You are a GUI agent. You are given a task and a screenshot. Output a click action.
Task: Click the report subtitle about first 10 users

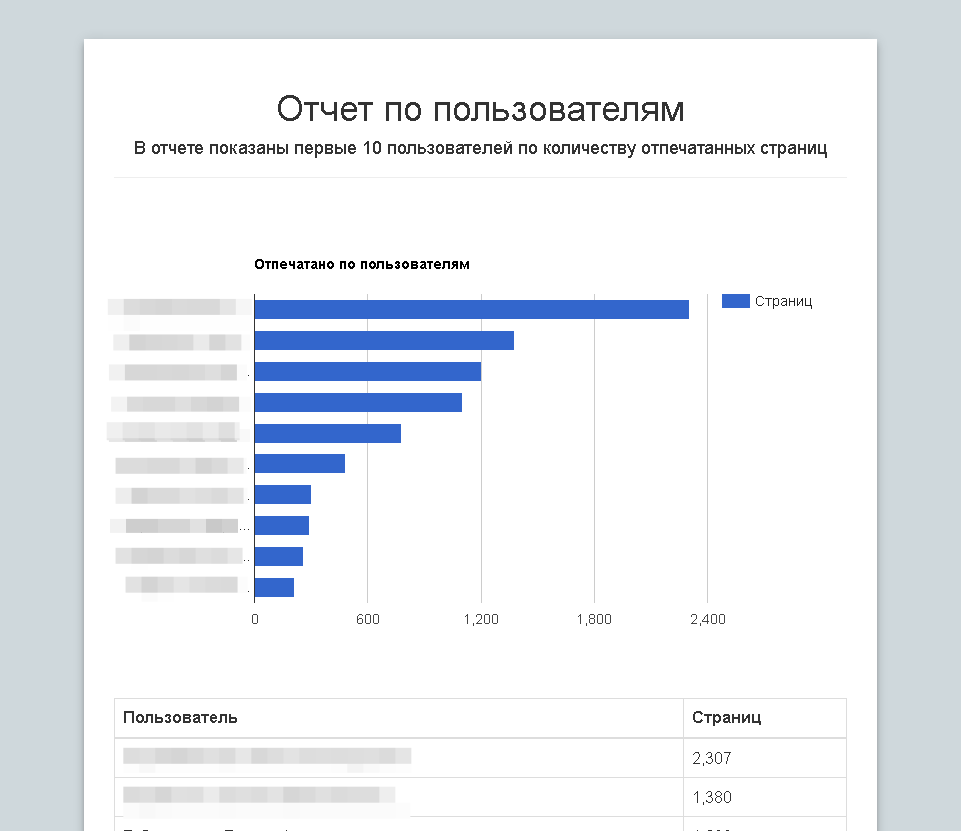point(480,149)
